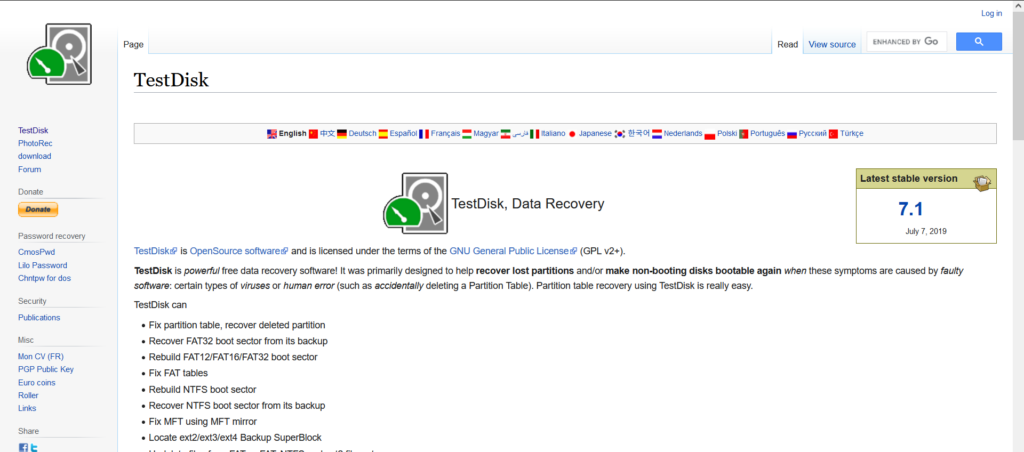The image size is (1024, 452).
Task: Open the Lilo Password link
Action: [x=42, y=265]
